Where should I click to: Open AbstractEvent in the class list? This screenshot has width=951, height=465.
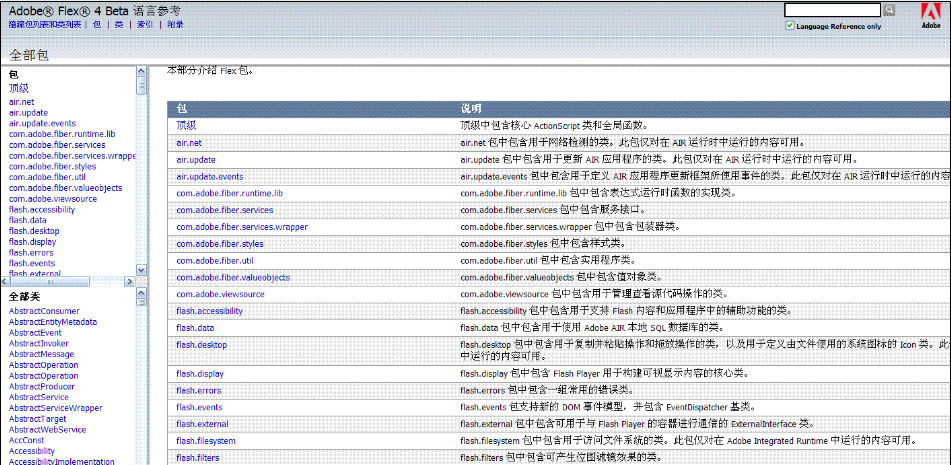(35, 333)
